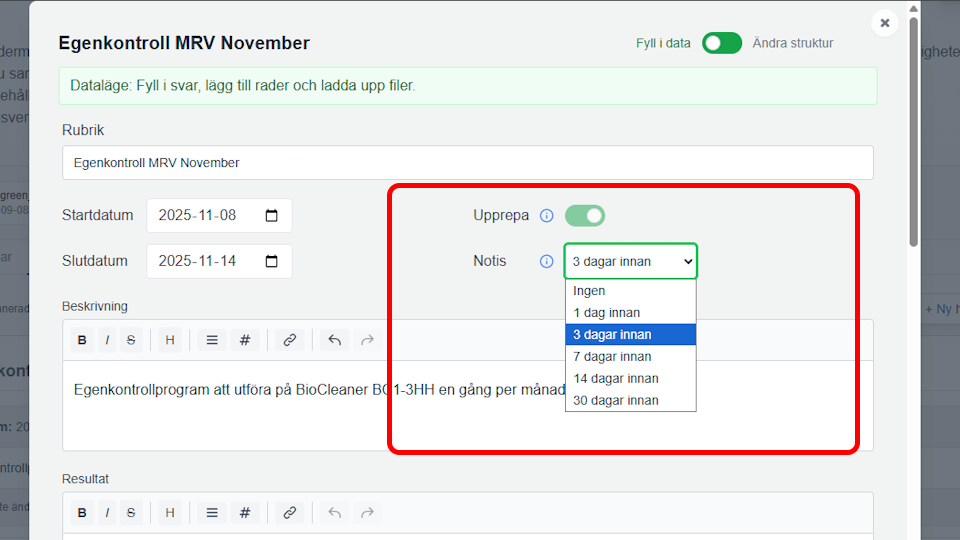Open the calendar picker for Startdatum
This screenshot has width=960, height=540.
(271, 216)
